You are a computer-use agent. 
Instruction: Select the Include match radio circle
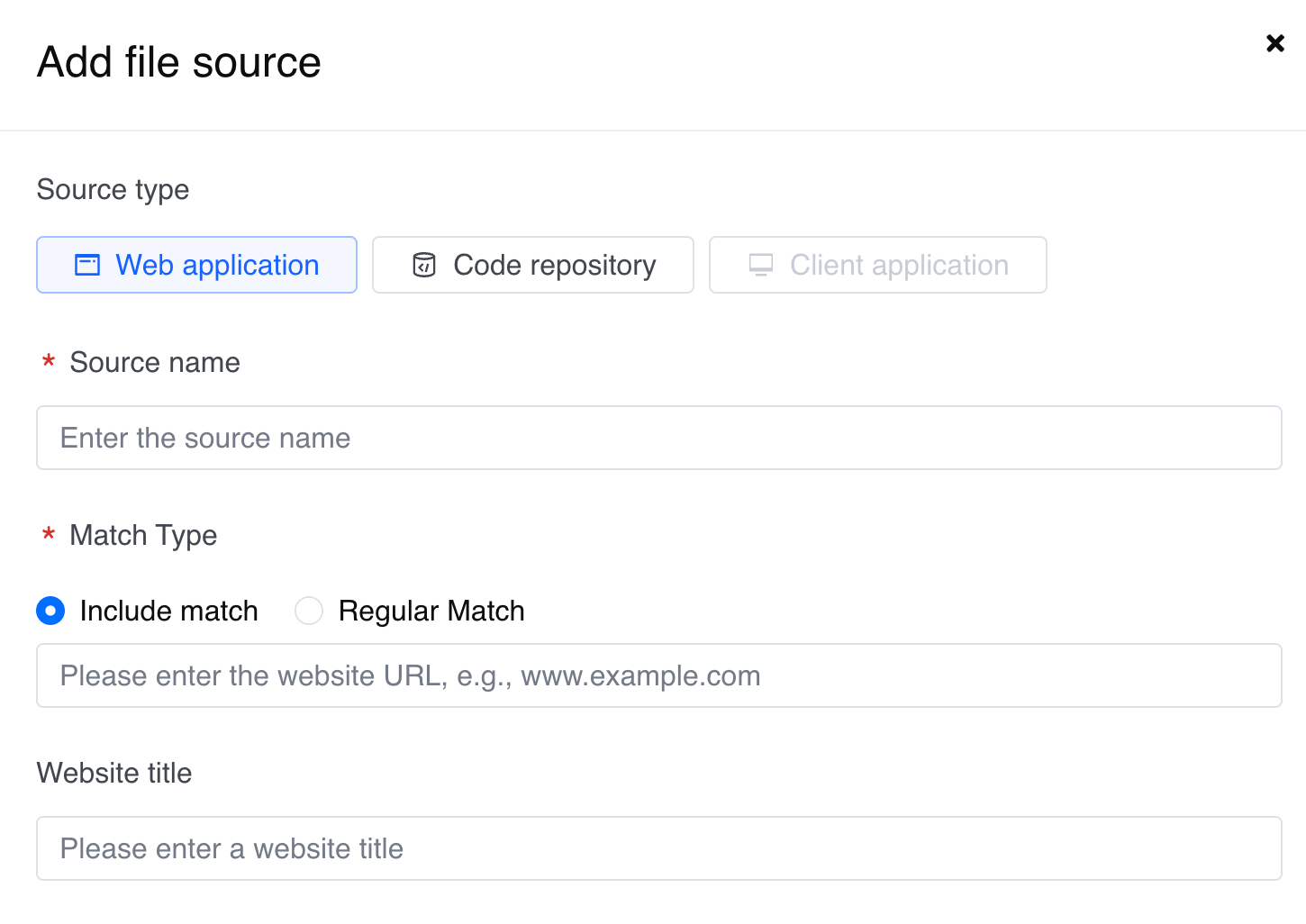point(50,611)
